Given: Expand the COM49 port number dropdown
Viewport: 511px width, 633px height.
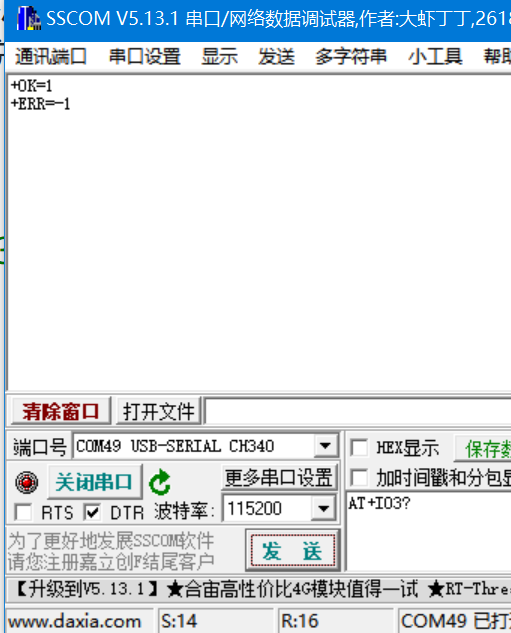Looking at the screenshot, I should [x=325, y=446].
